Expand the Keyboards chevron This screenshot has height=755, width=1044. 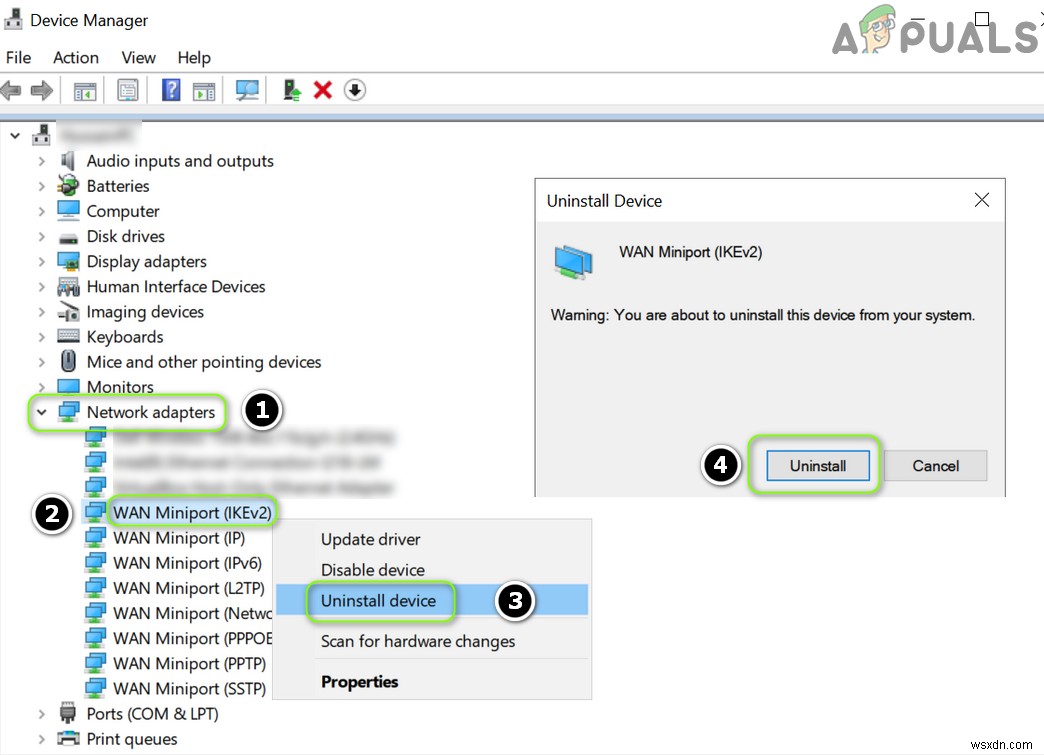tap(42, 337)
